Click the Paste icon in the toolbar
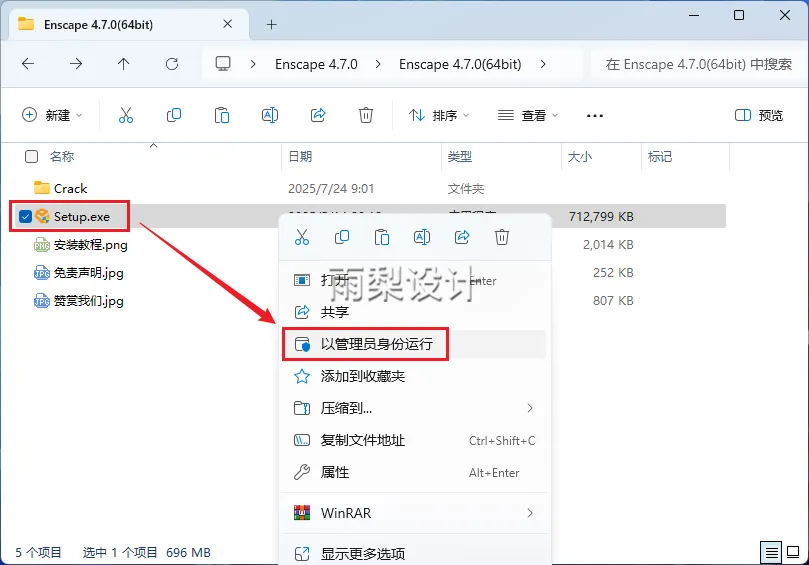 222,115
